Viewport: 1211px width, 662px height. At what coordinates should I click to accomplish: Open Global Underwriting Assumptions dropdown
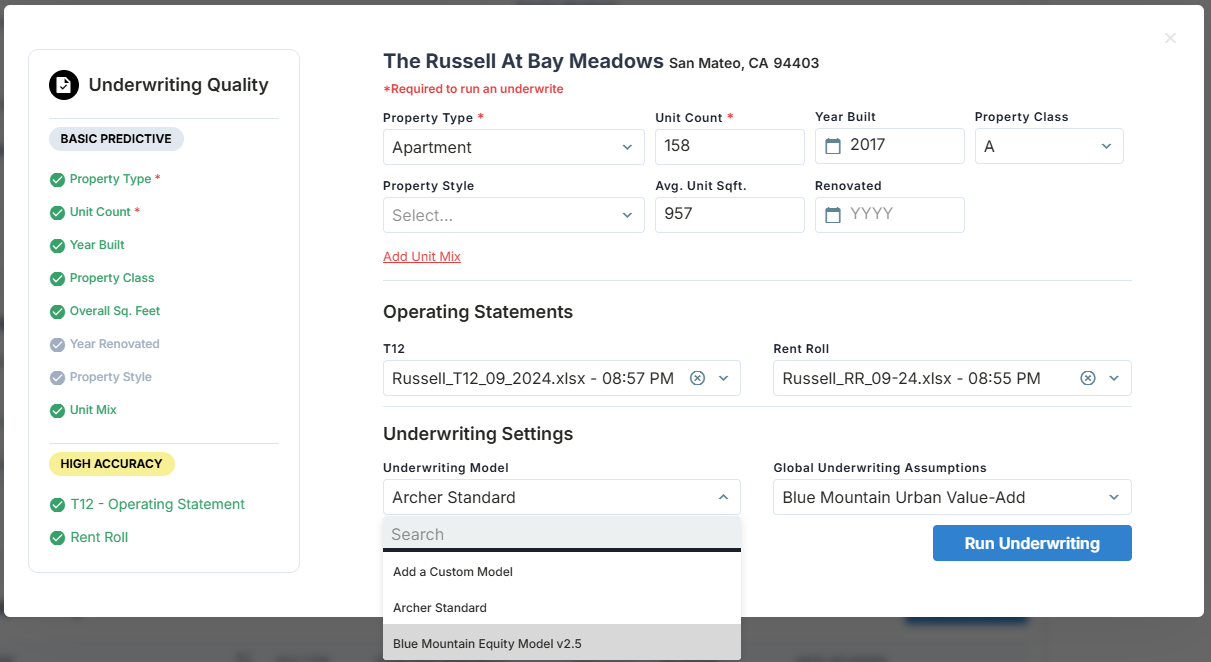[951, 497]
